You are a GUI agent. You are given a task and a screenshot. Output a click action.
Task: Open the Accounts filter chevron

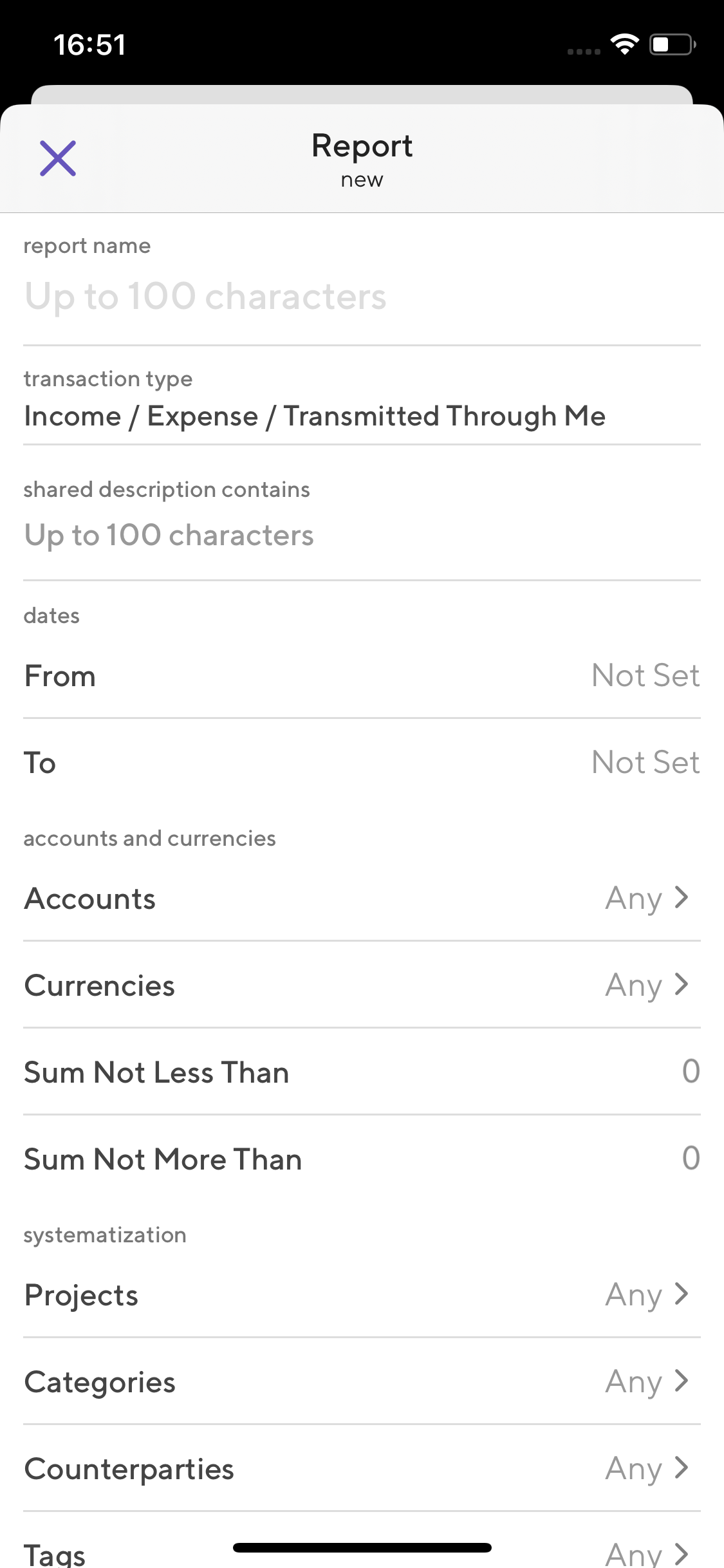point(682,897)
